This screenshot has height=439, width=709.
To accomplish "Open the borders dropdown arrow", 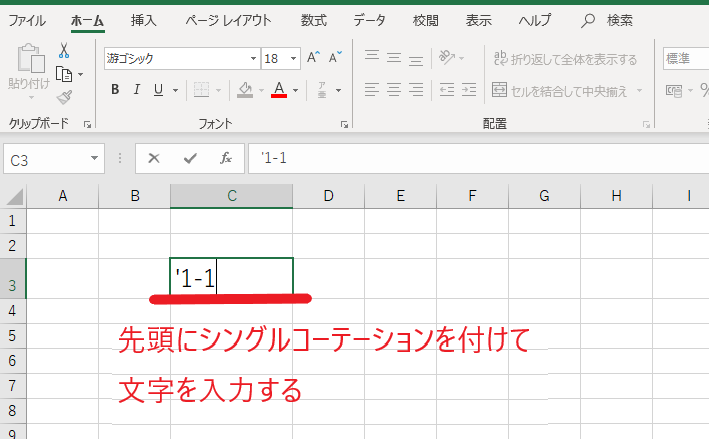I will click(x=218, y=90).
